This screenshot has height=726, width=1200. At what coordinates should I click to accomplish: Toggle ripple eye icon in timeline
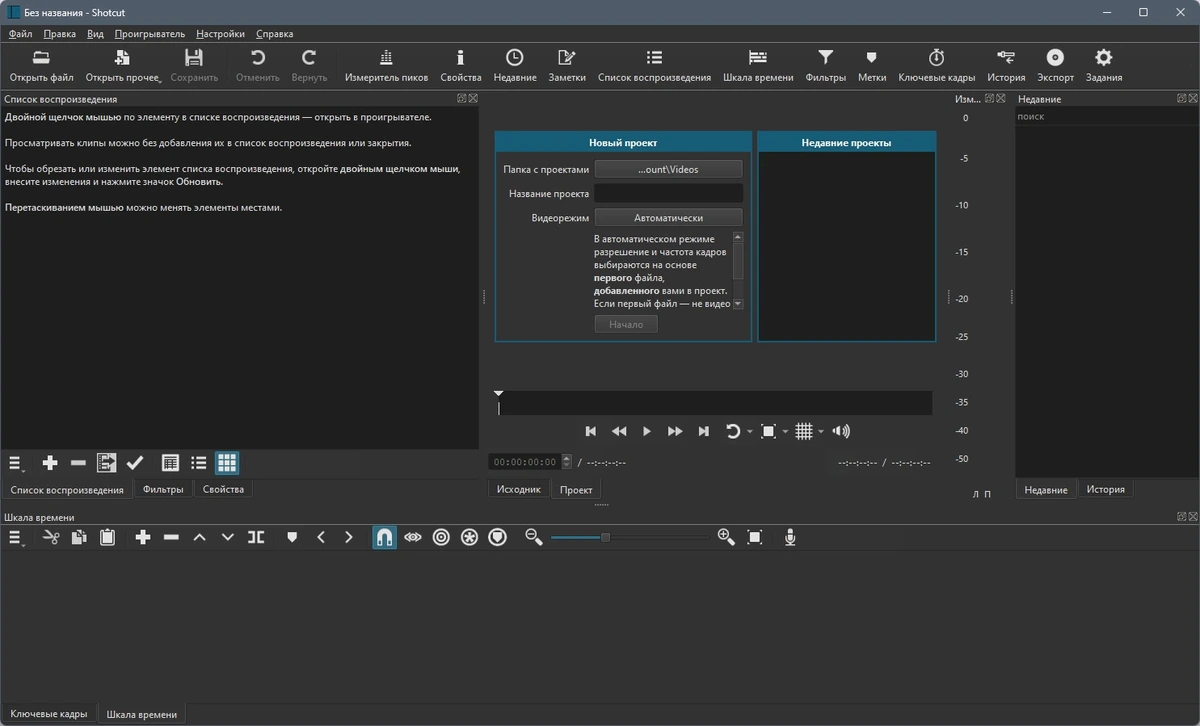(413, 537)
